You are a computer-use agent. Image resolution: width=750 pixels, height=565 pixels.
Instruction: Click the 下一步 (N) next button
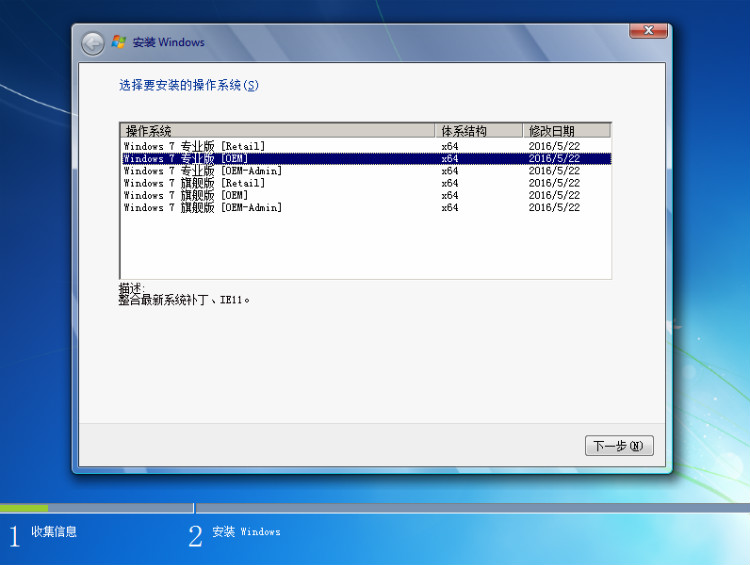(x=619, y=446)
